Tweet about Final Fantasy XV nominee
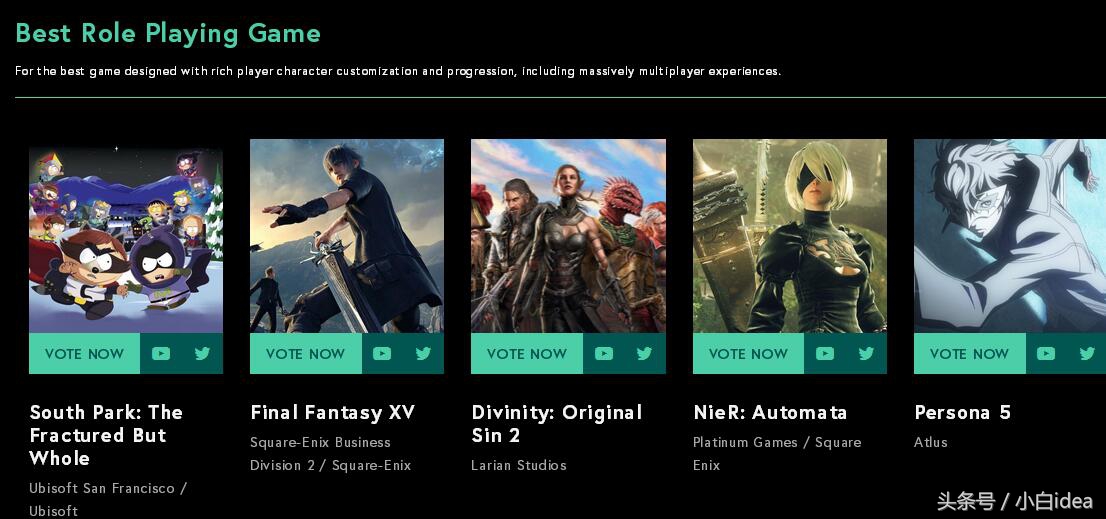This screenshot has height=519, width=1106. pyautogui.click(x=423, y=353)
